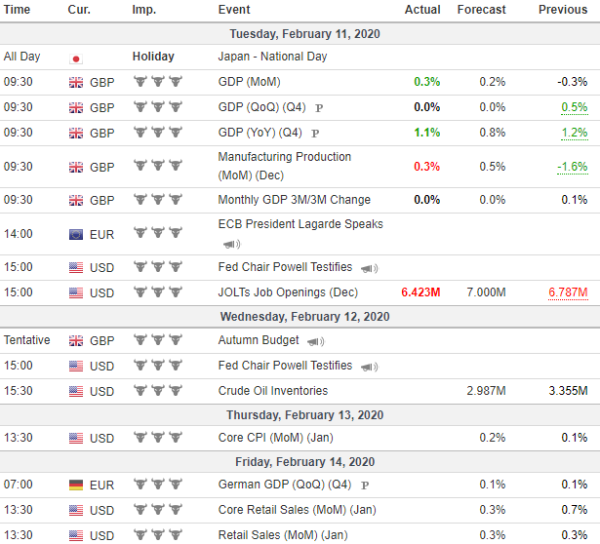Click the US flag on Core CPI (MoM) row
This screenshot has height=544, width=600.
coord(76,438)
